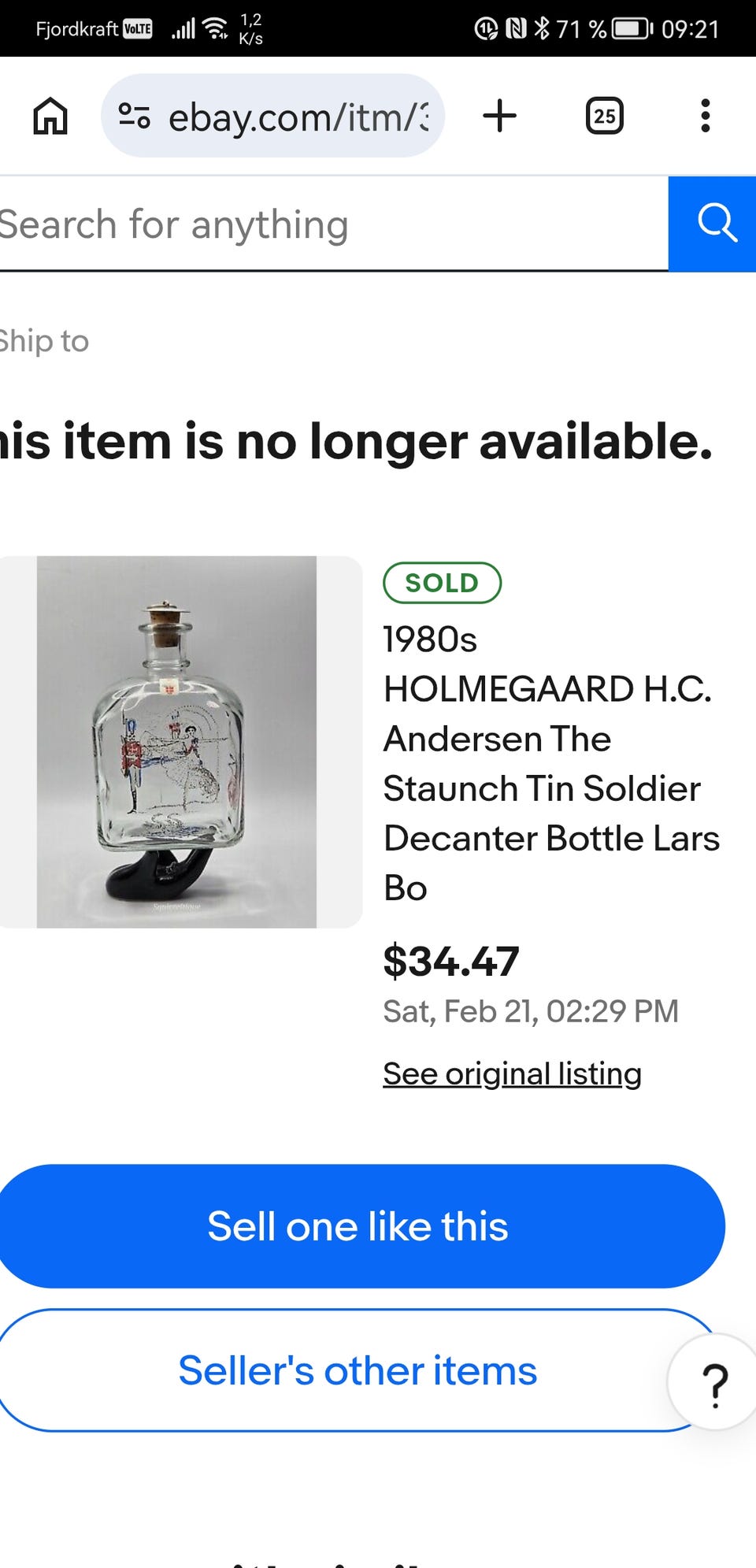Open site info icon in address bar

[x=134, y=117]
